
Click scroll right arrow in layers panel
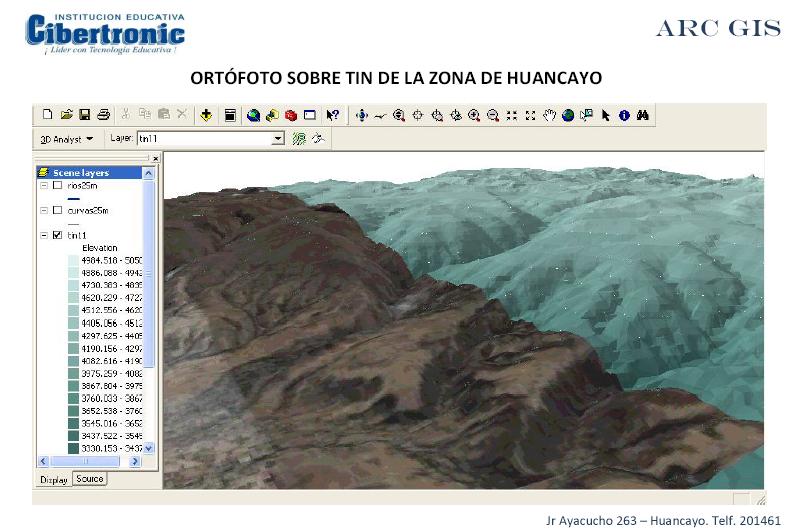[x=135, y=461]
